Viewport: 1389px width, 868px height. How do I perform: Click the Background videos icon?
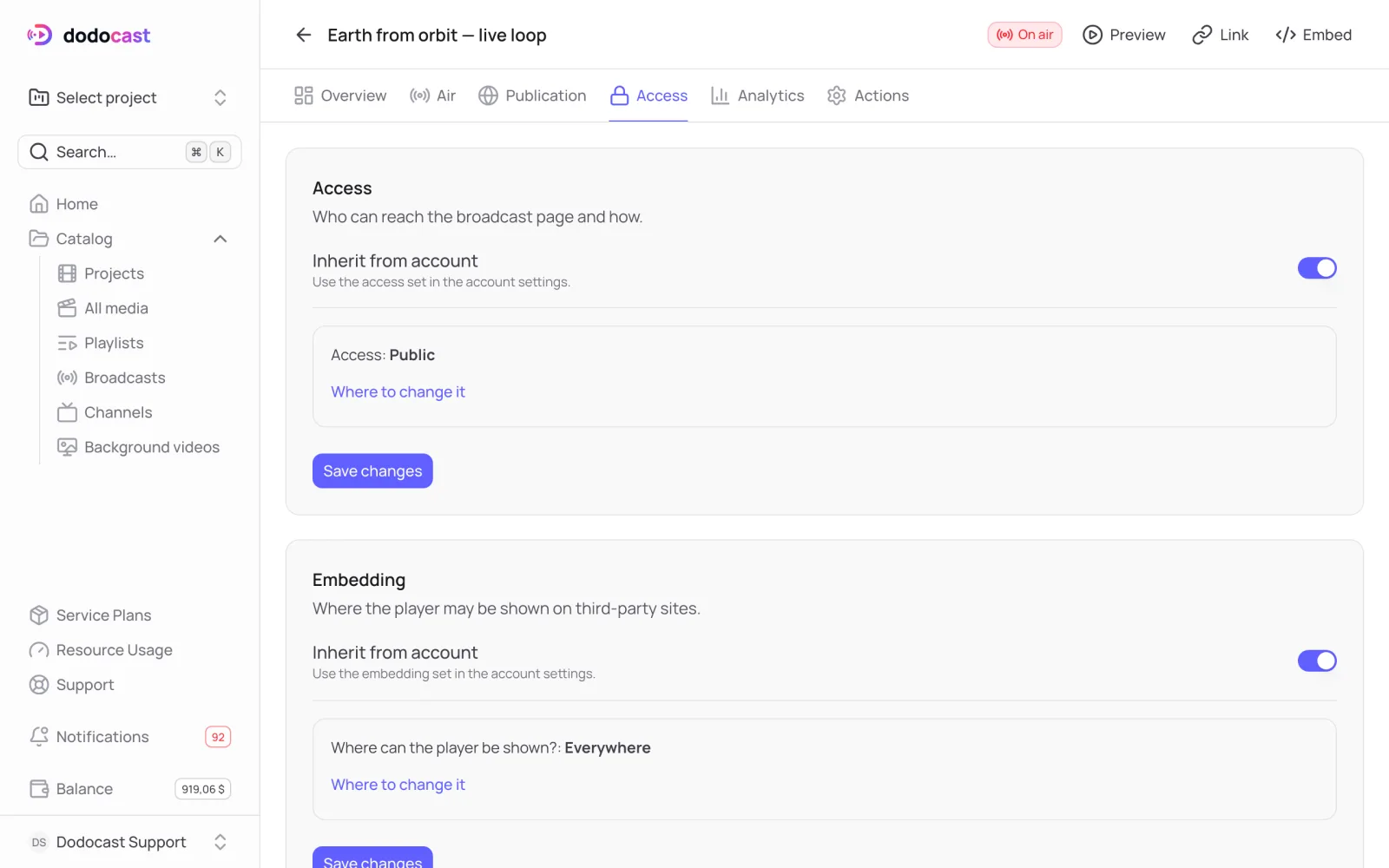[67, 447]
